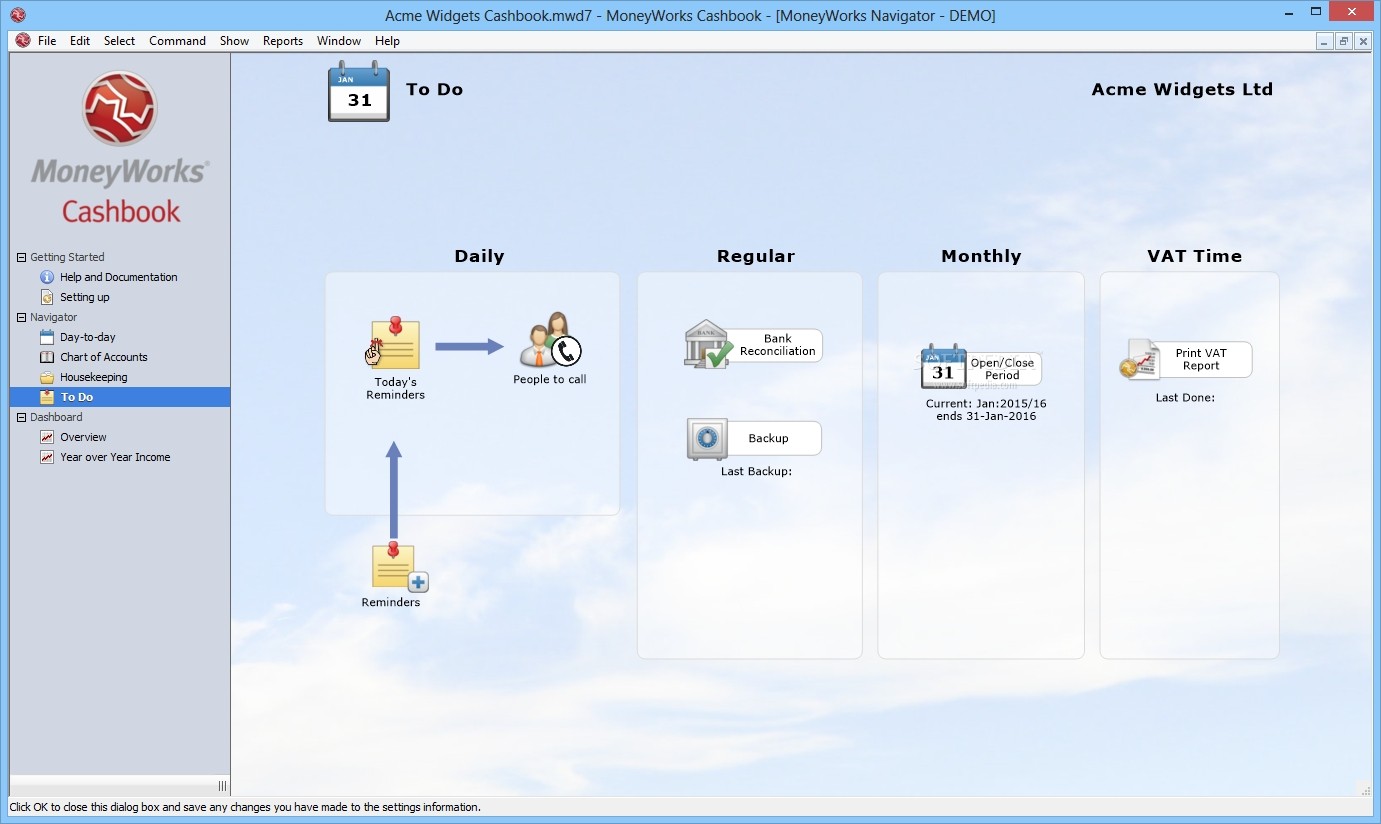This screenshot has height=824, width=1381.
Task: Click the Help and Documentation info icon
Action: coord(47,277)
